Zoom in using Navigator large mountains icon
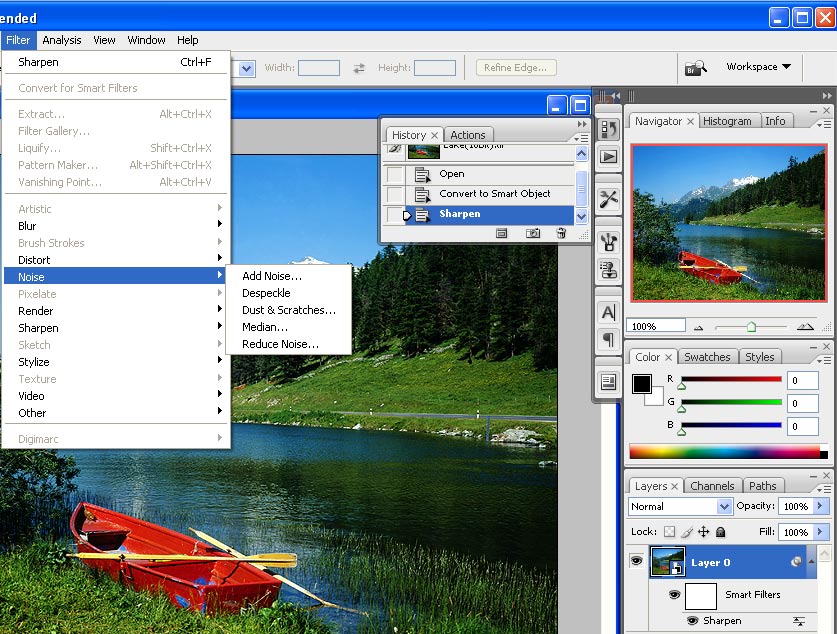The height and width of the screenshot is (634, 837). point(805,327)
